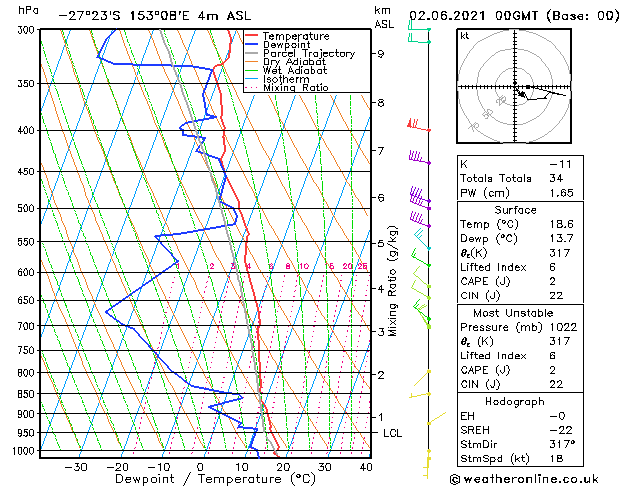Viewport: 629px width, 486px height.
Task: Click the 850 hPa pressure label
Action: pos(28,394)
